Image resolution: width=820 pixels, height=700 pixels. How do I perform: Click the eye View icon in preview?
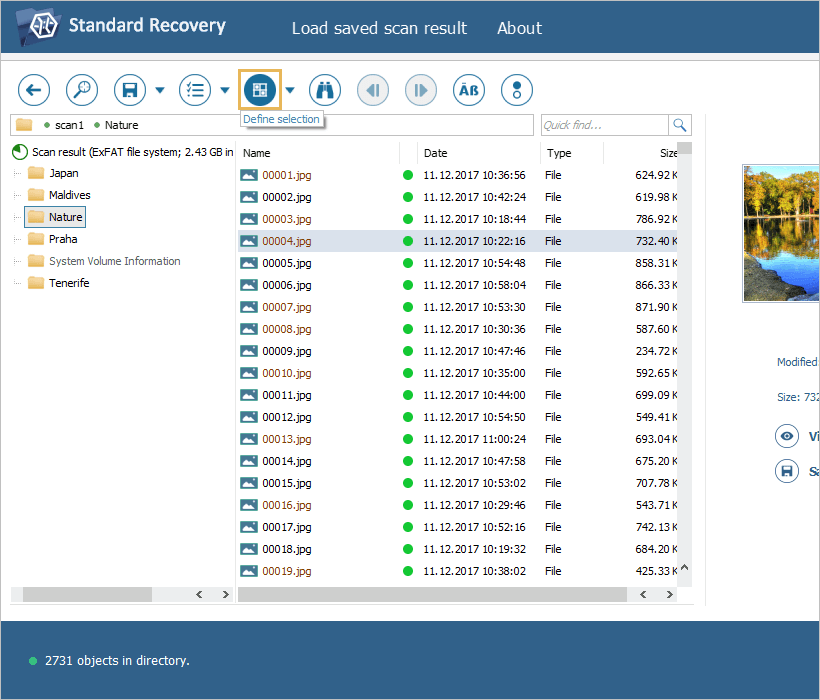coord(787,436)
